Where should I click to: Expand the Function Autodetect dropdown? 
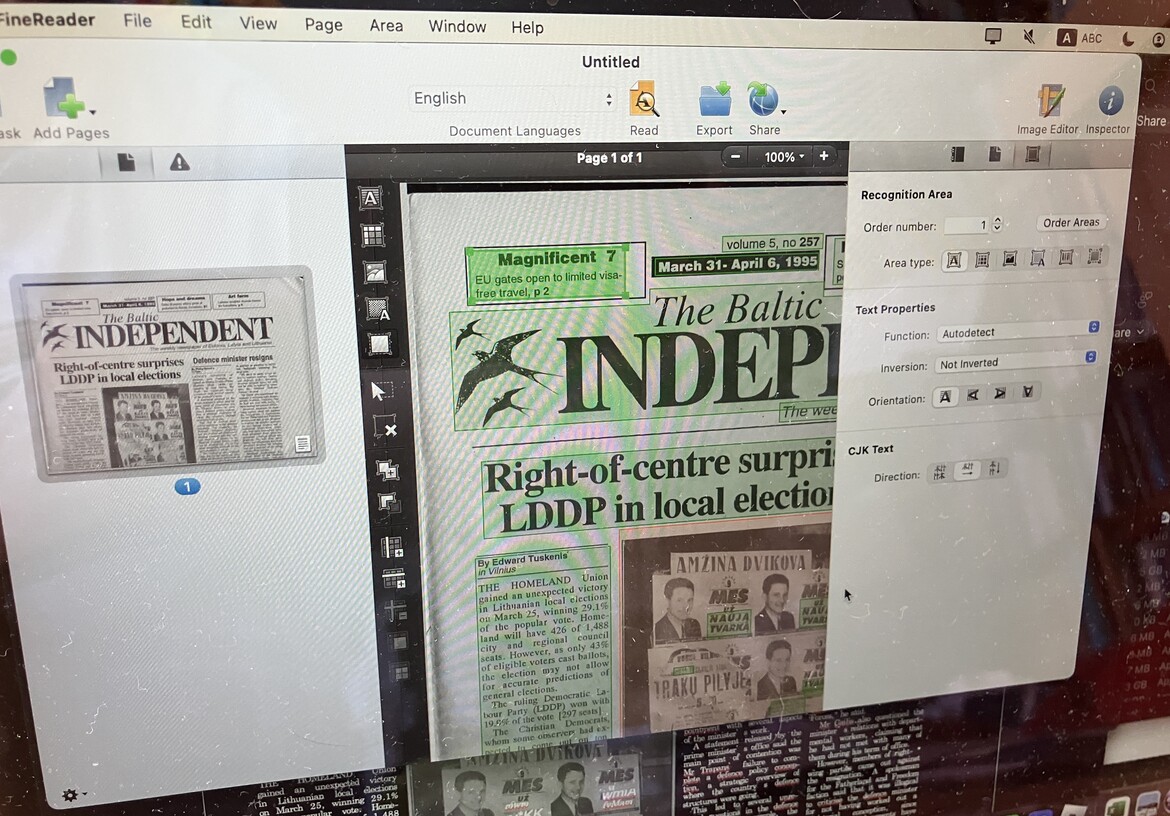[x=1017, y=330]
